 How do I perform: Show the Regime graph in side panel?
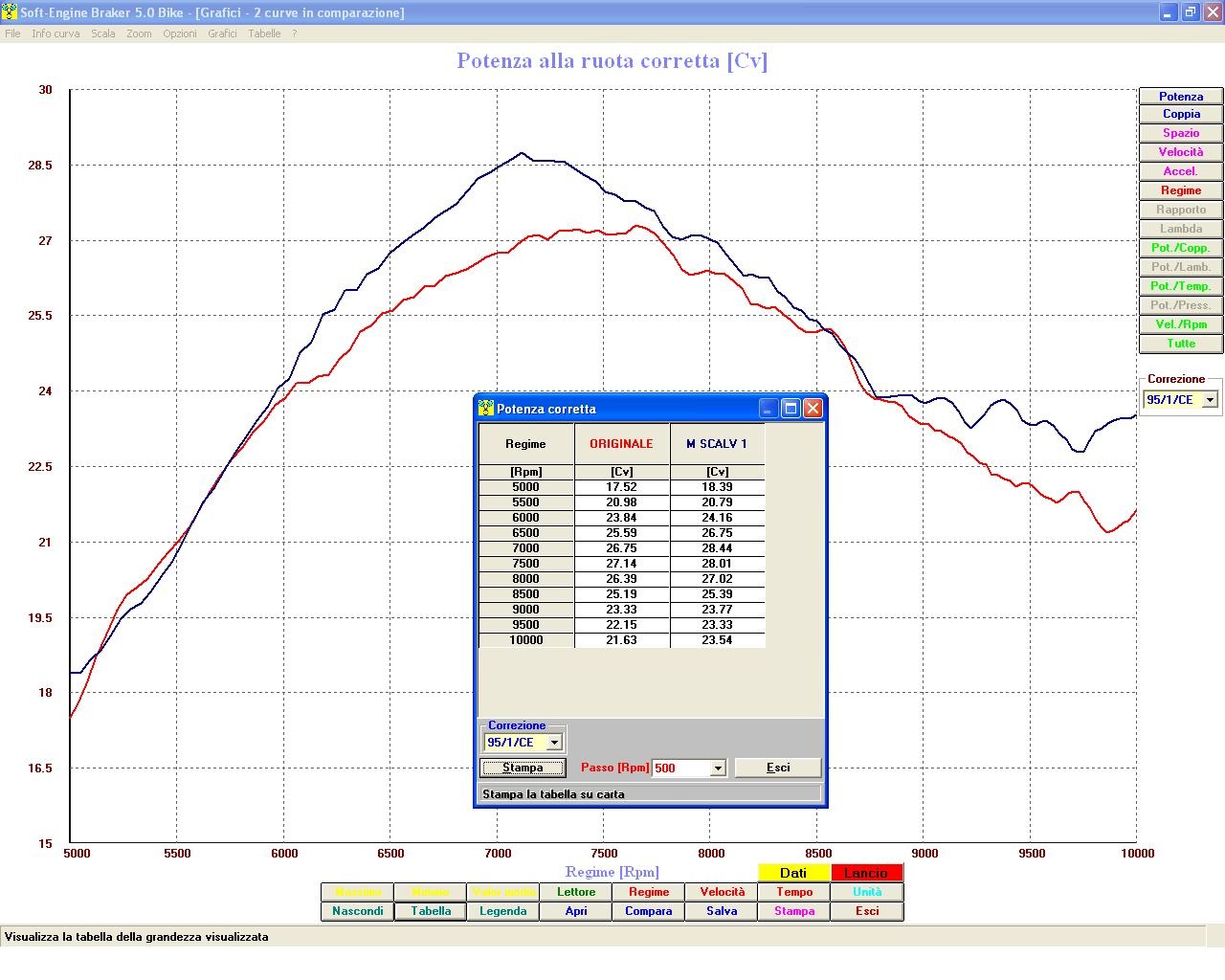coord(1181,190)
